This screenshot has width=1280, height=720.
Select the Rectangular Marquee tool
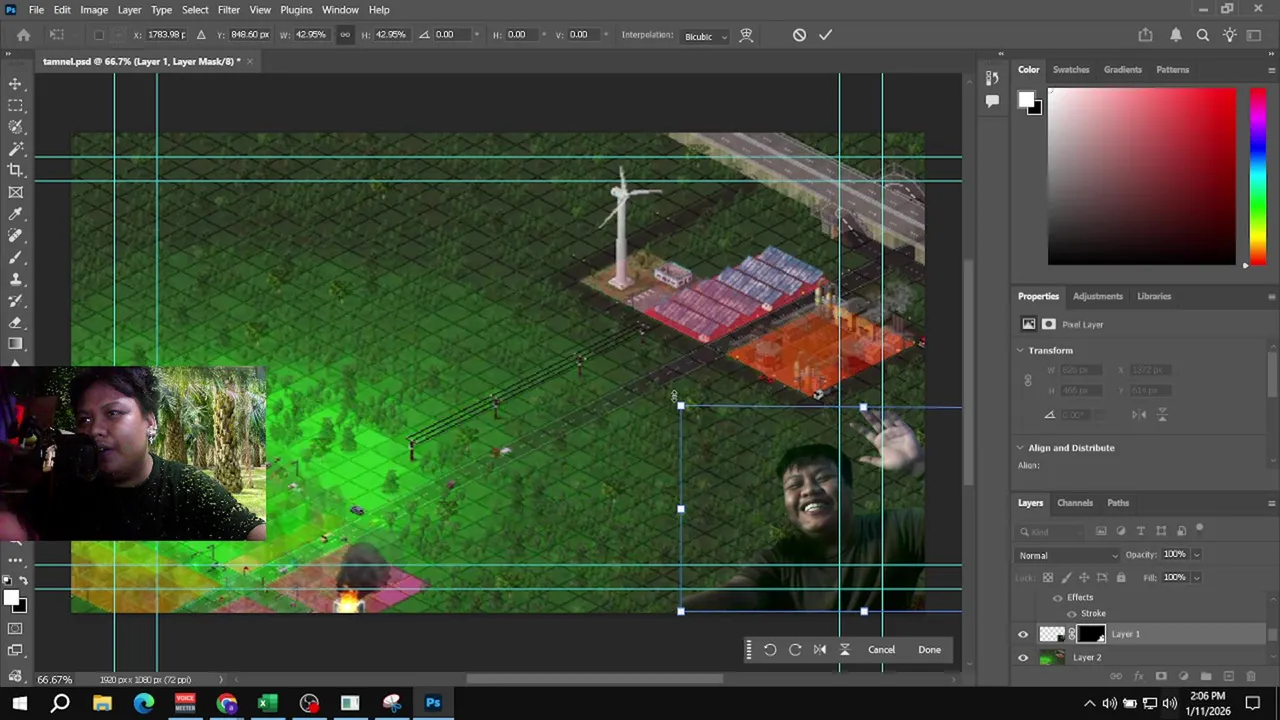click(15, 105)
